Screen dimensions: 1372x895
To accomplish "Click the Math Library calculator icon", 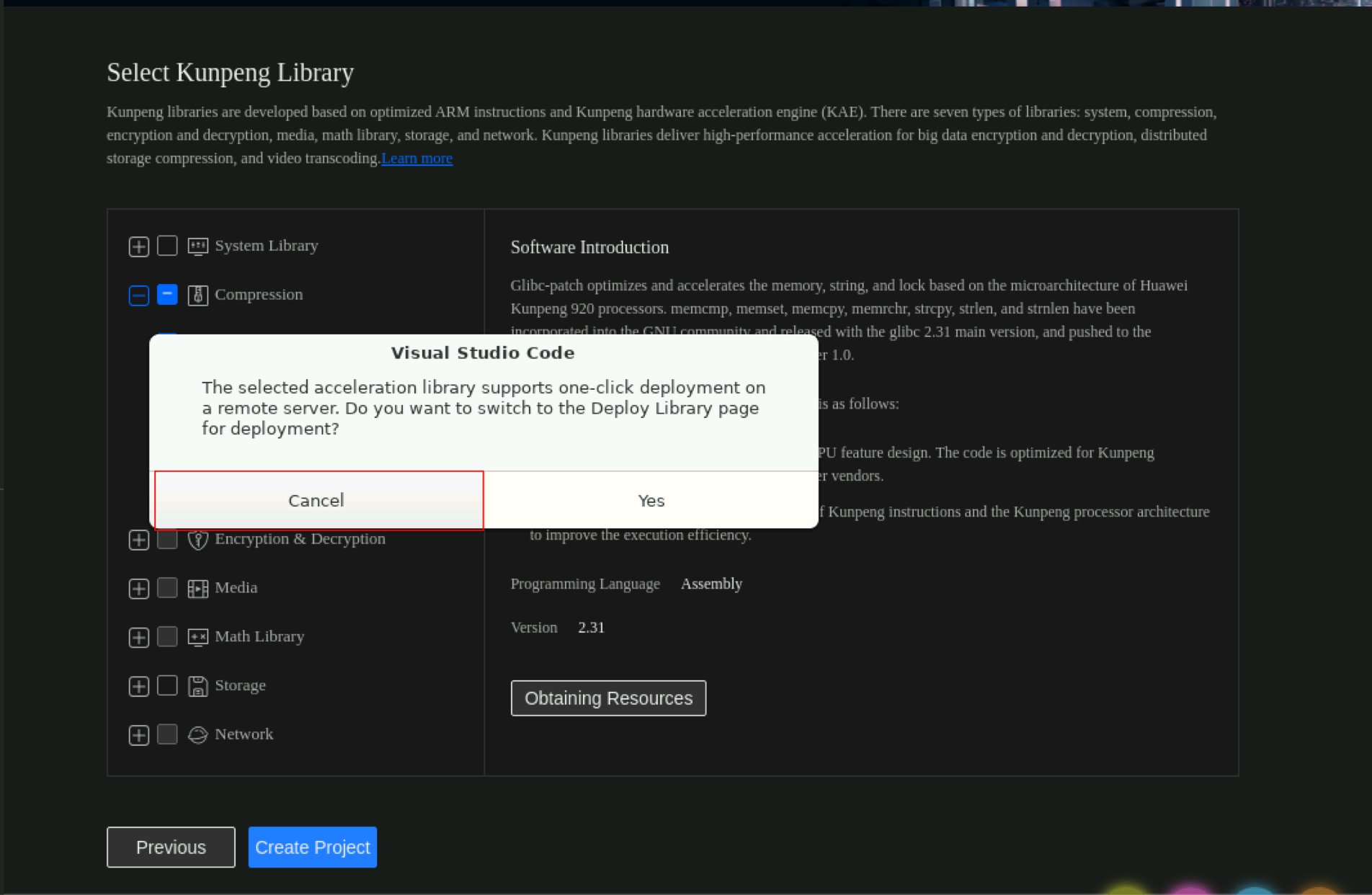I will (197, 637).
